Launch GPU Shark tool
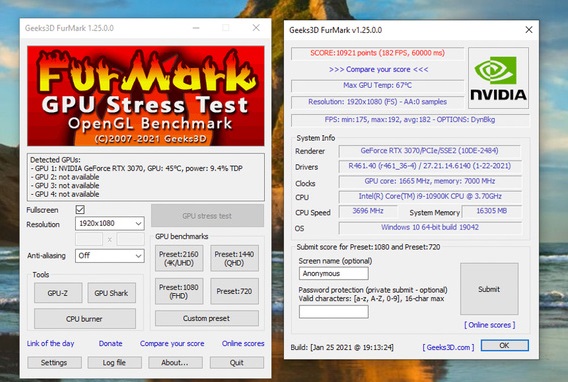The width and height of the screenshot is (568, 382). point(112,293)
